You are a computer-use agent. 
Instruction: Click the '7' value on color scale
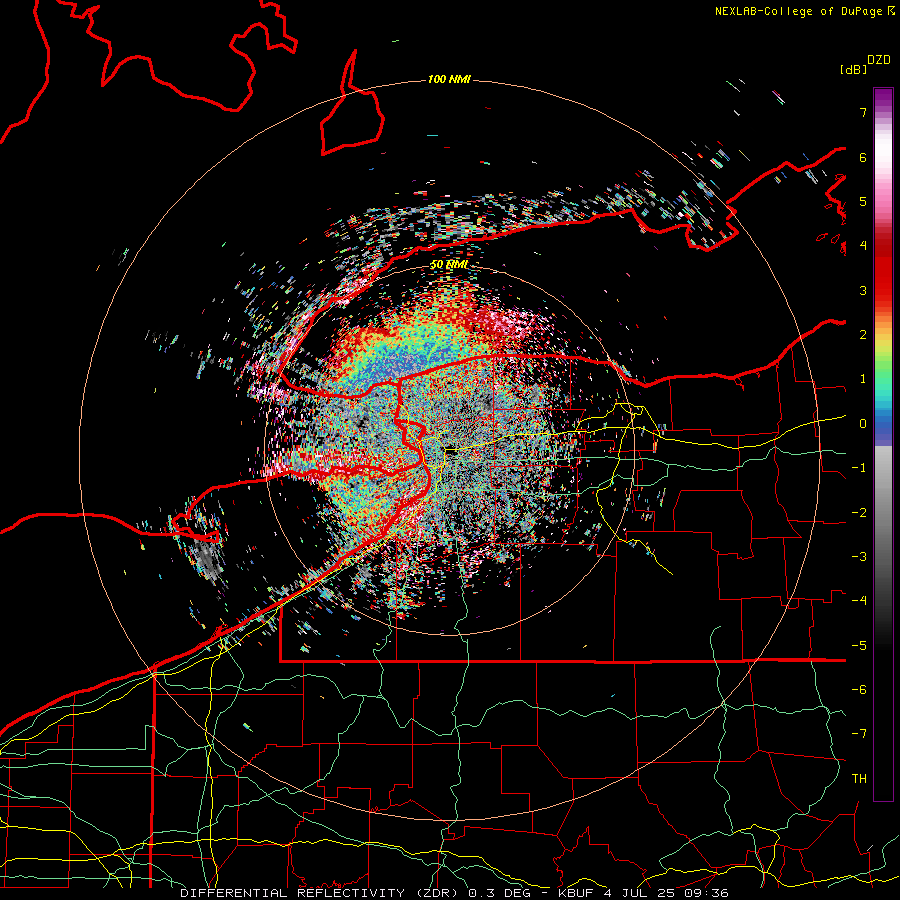point(863,112)
